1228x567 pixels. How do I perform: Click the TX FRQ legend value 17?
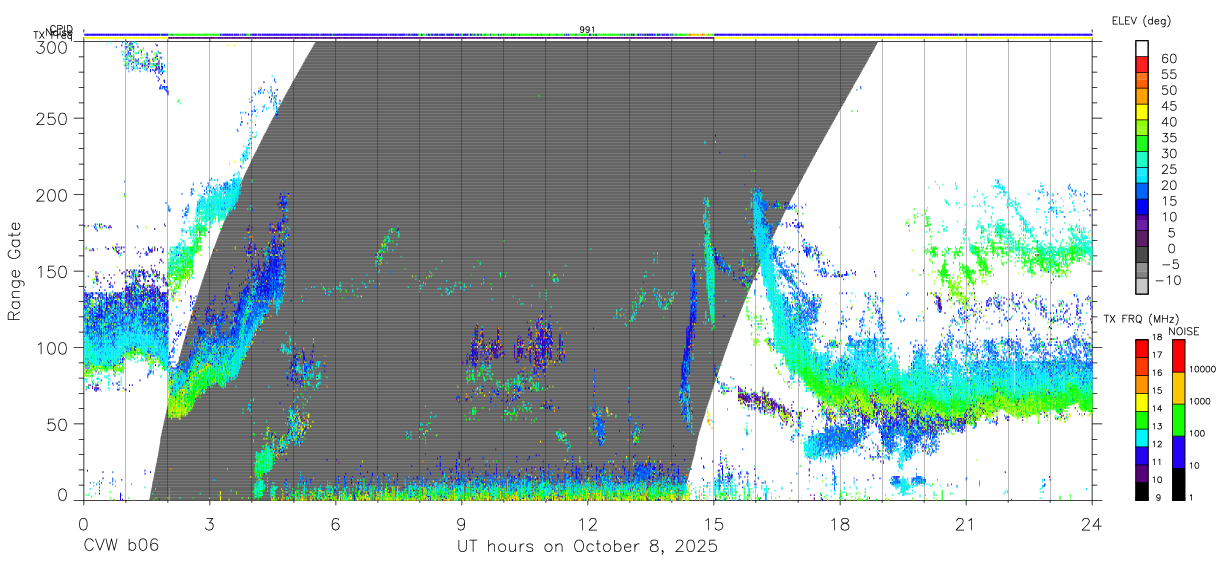click(1158, 355)
